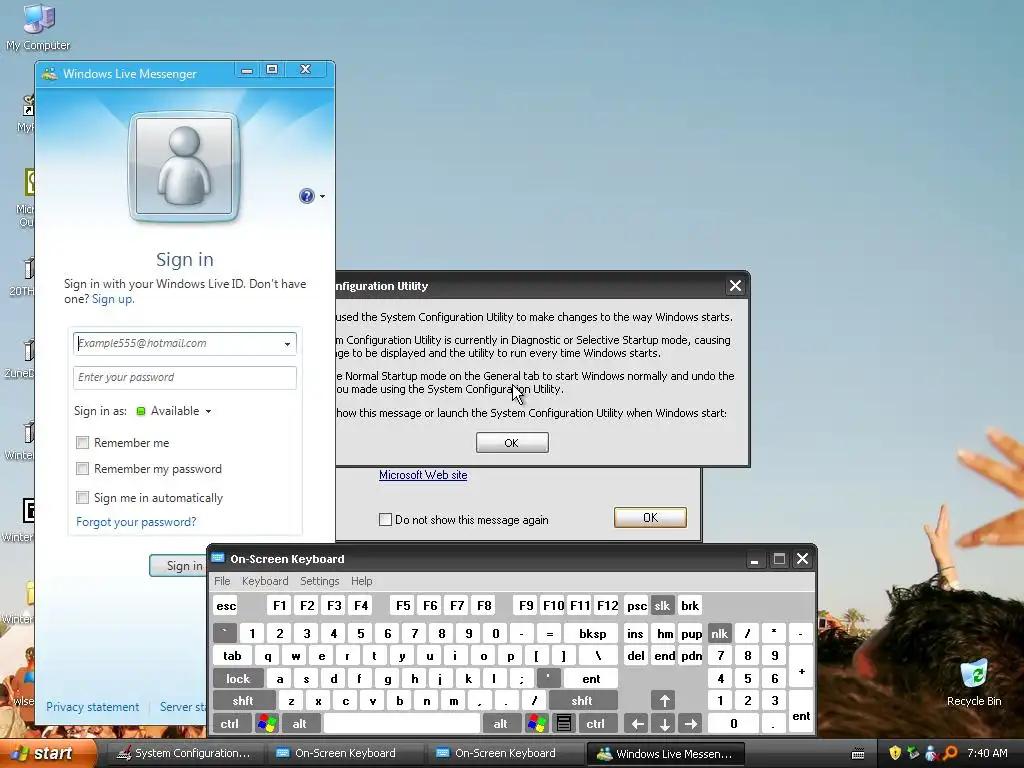Click the context menu key on keyboard
The image size is (1024, 768).
564,724
